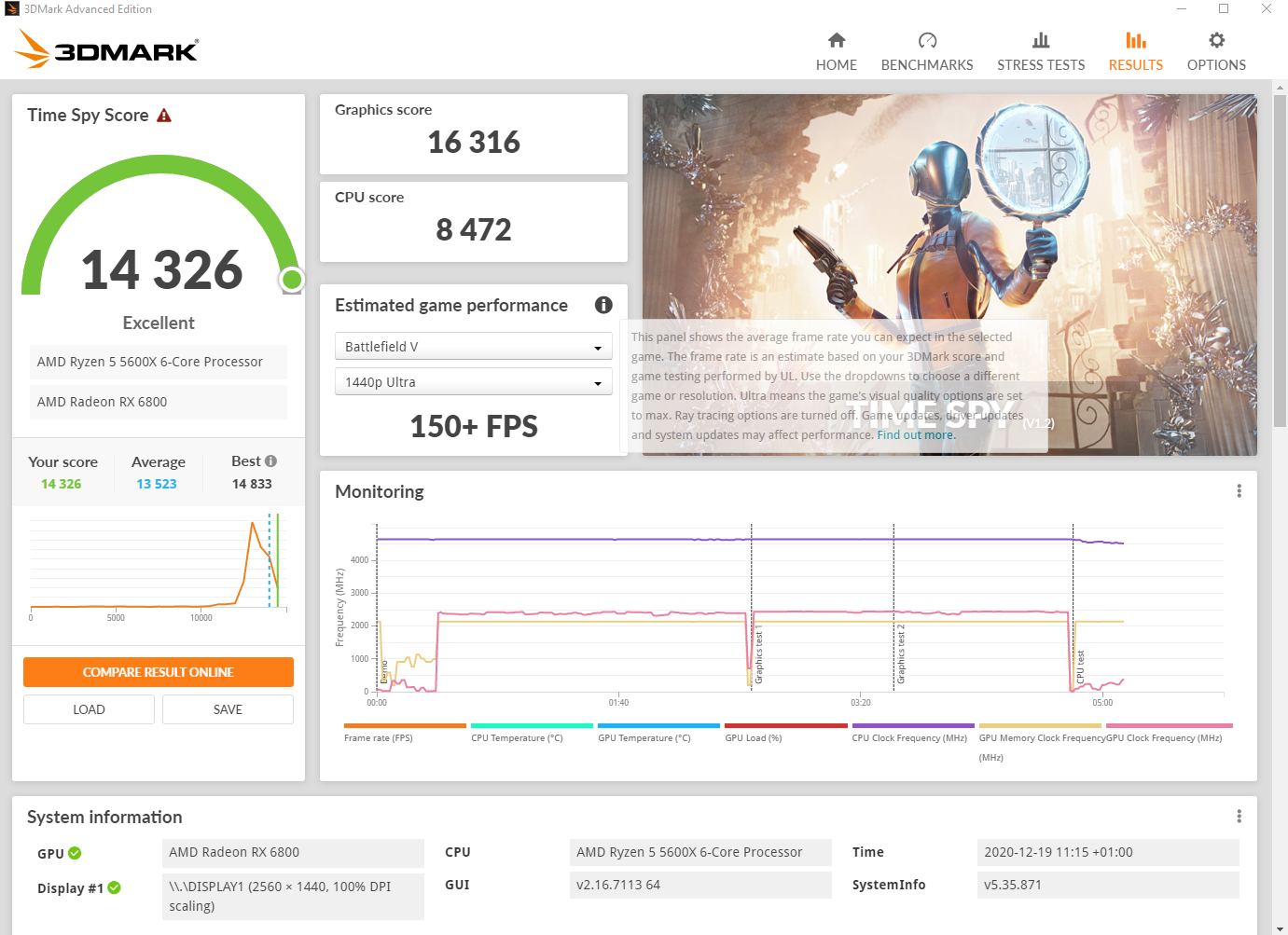Screen dimensions: 1288x935
Task: Click the Time value 2020-12-19 11:15
Action: coord(1108,852)
